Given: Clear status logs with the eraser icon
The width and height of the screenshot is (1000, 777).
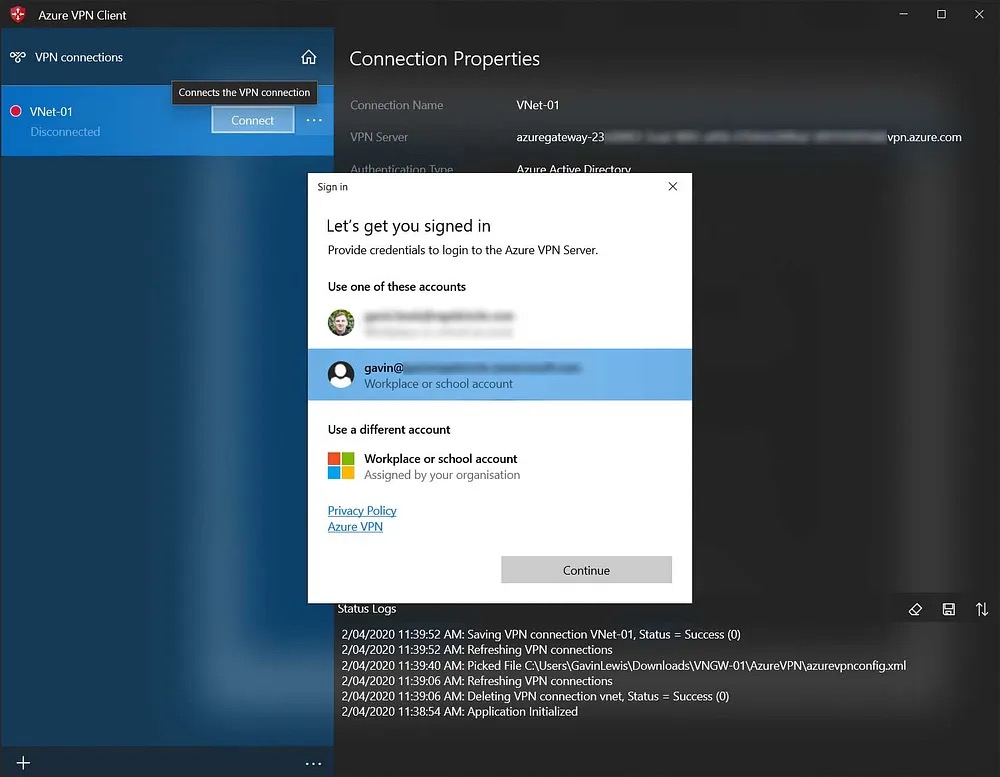Looking at the screenshot, I should click(x=915, y=610).
